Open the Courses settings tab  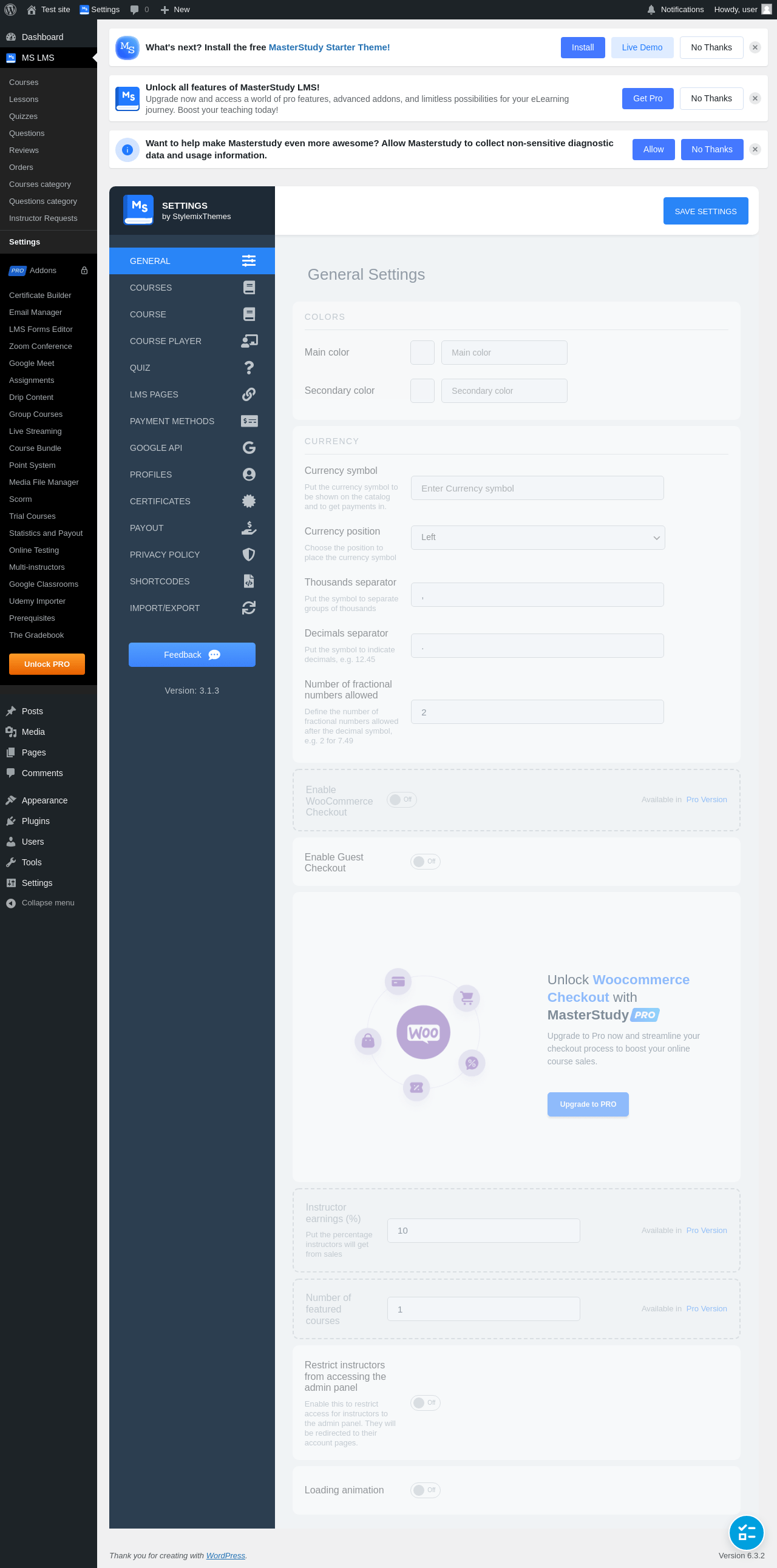click(192, 288)
